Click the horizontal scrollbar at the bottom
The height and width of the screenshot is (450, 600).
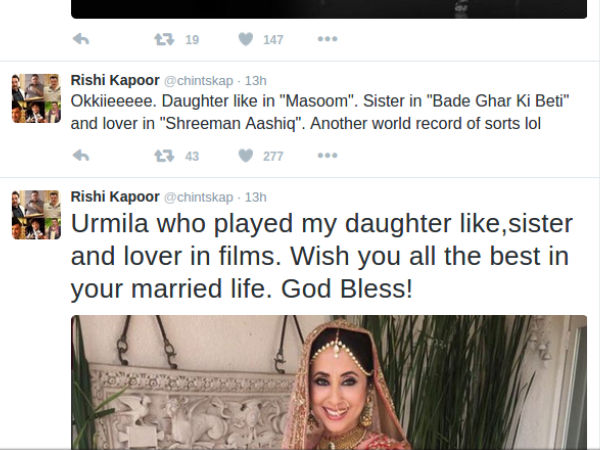click(x=300, y=445)
